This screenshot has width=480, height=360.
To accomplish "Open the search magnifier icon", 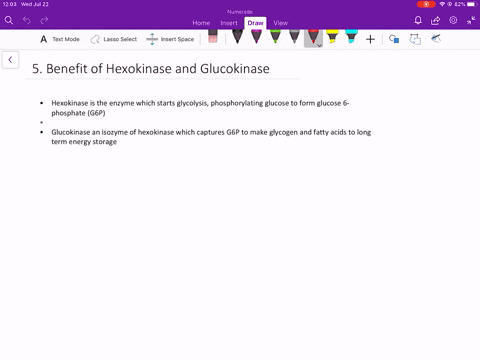I will pos(9,20).
